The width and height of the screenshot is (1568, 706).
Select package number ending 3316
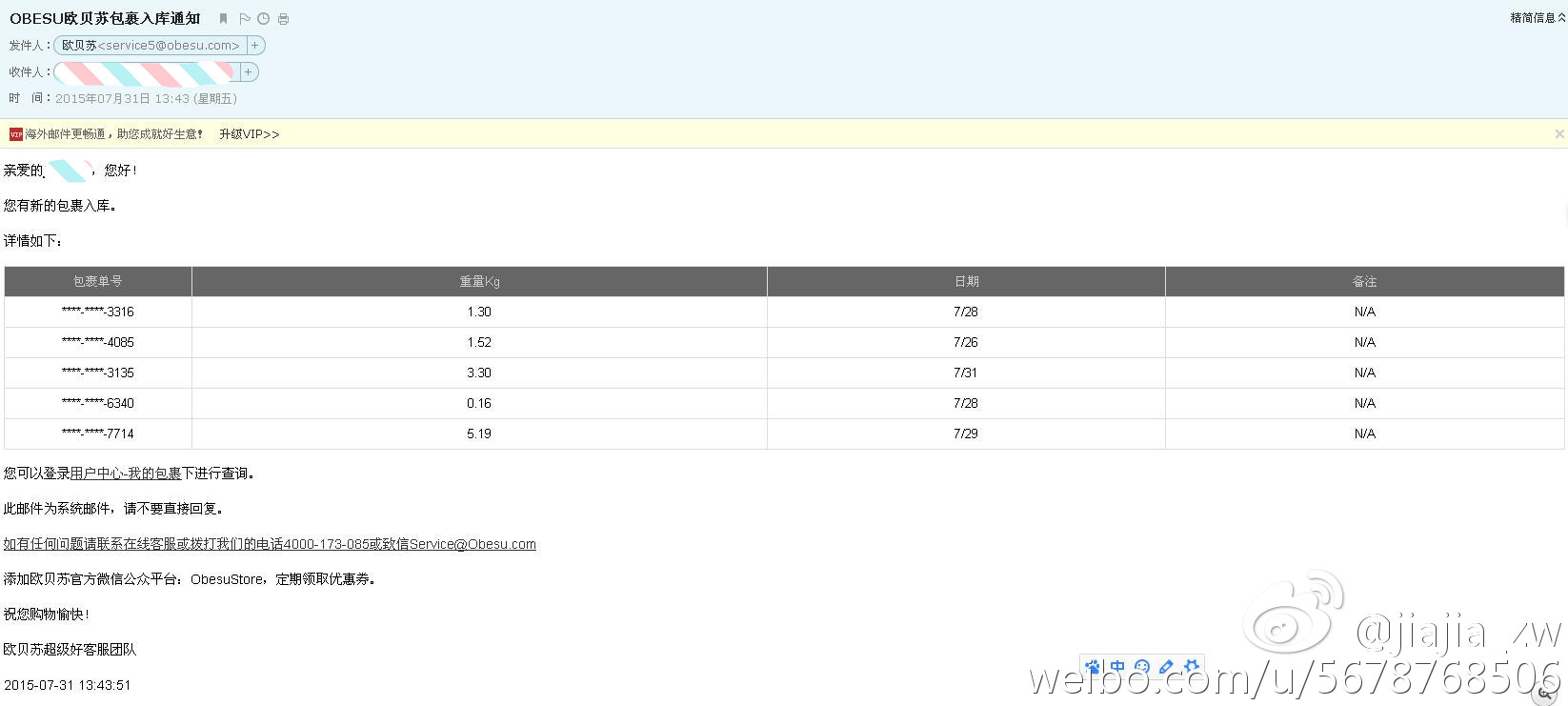98,313
